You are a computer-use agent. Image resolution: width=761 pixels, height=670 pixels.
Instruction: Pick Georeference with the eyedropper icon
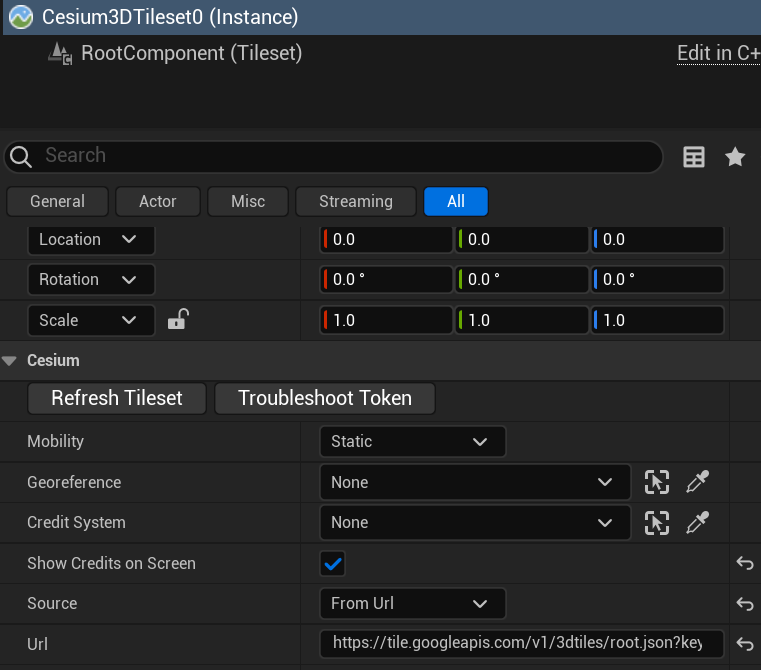point(697,482)
